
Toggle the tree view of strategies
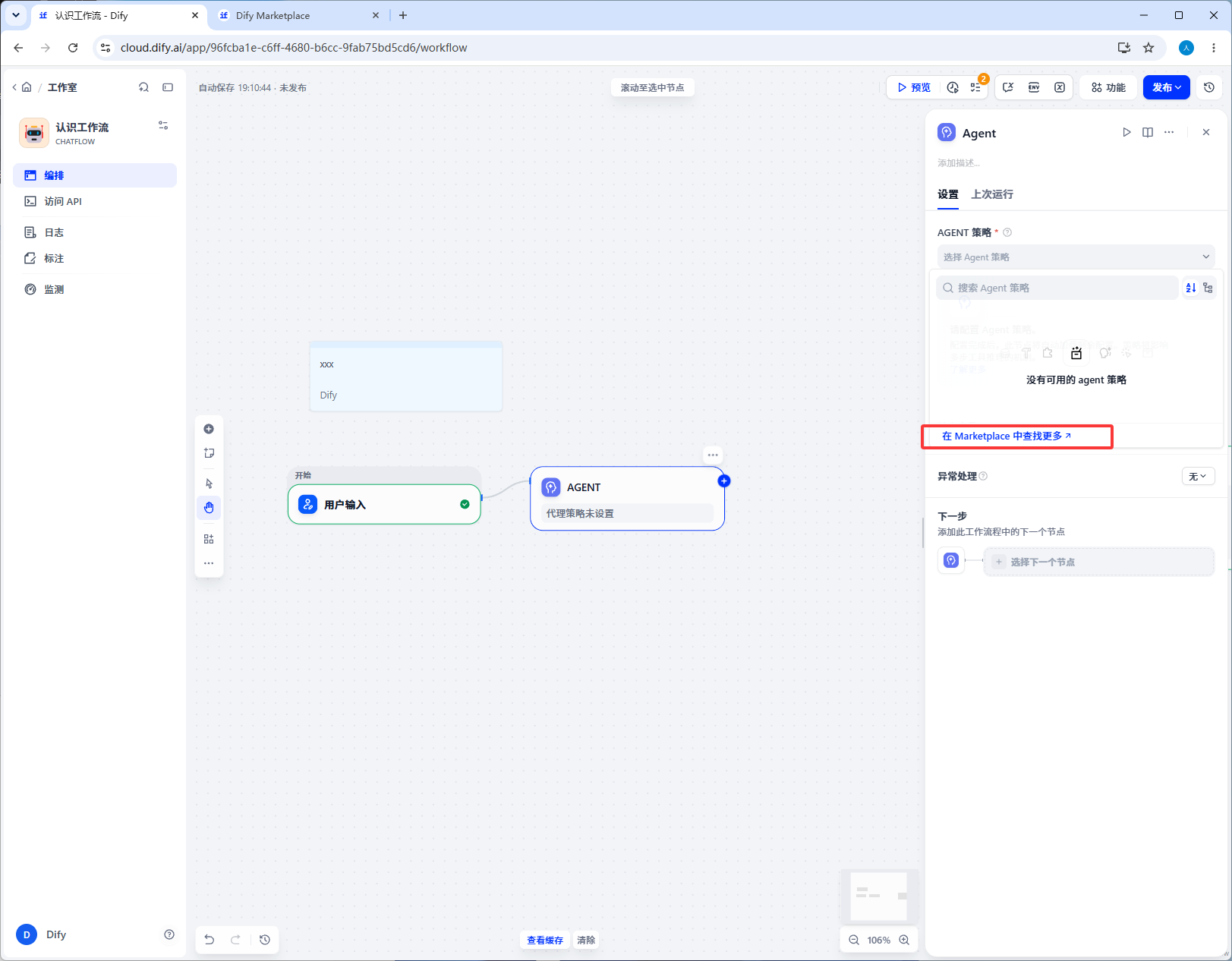pyautogui.click(x=1208, y=288)
